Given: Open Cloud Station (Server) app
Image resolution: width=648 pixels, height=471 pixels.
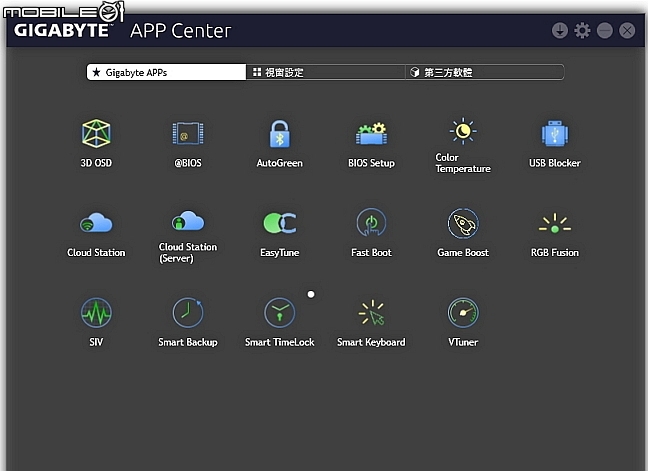Looking at the screenshot, I should pos(188,221).
